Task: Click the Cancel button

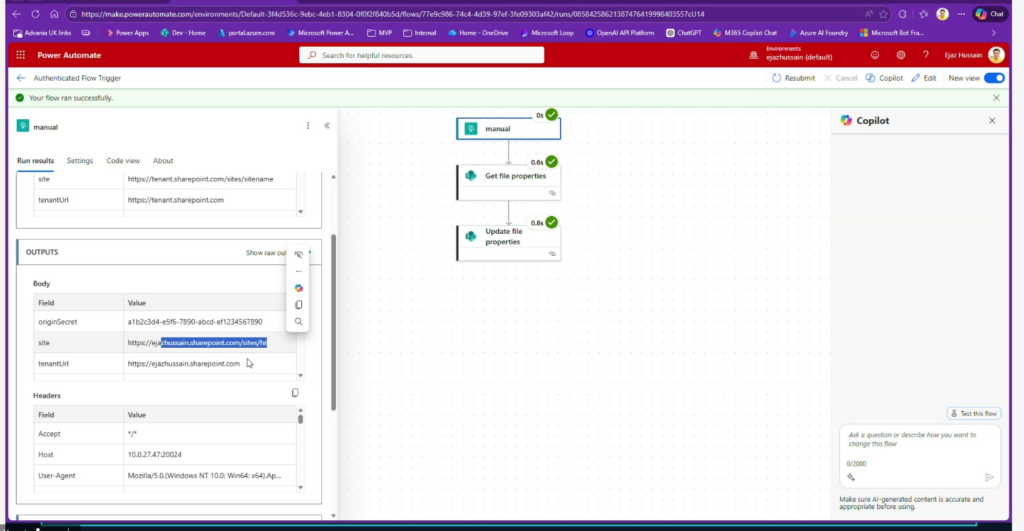Action: 840,78
